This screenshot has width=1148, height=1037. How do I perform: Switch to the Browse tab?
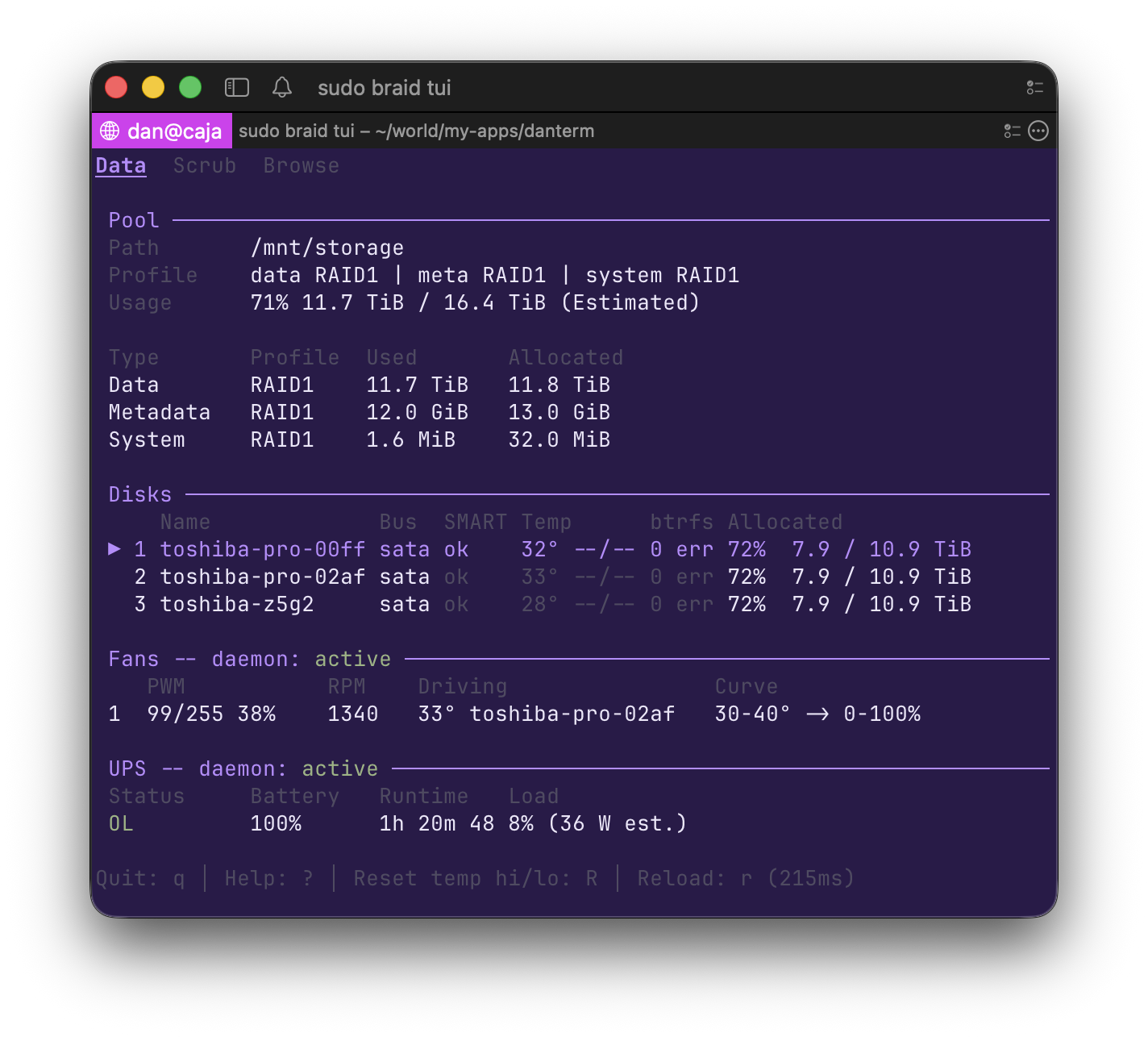pyautogui.click(x=302, y=166)
